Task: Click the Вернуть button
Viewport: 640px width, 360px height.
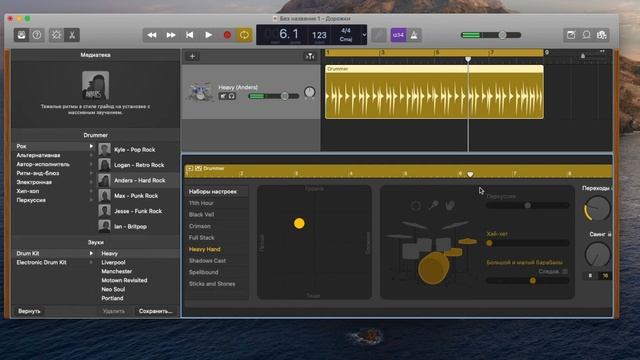Action: tap(29, 311)
